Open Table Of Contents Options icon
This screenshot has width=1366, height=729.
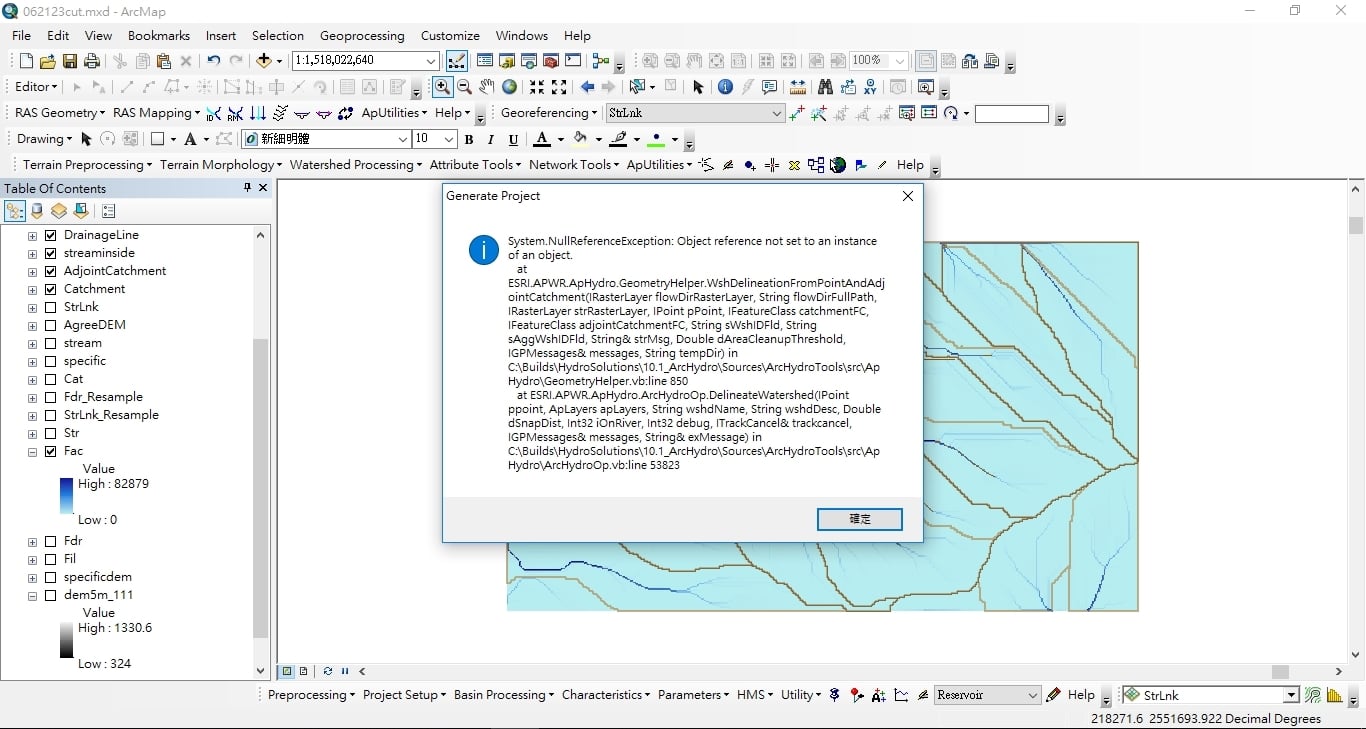pyautogui.click(x=109, y=211)
